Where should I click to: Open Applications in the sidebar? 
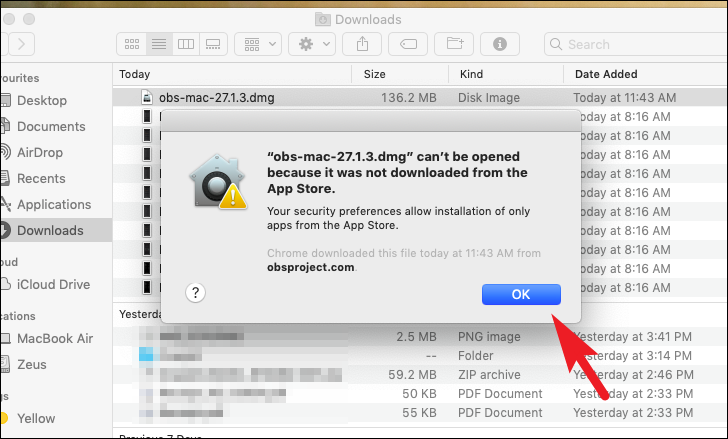[54, 204]
